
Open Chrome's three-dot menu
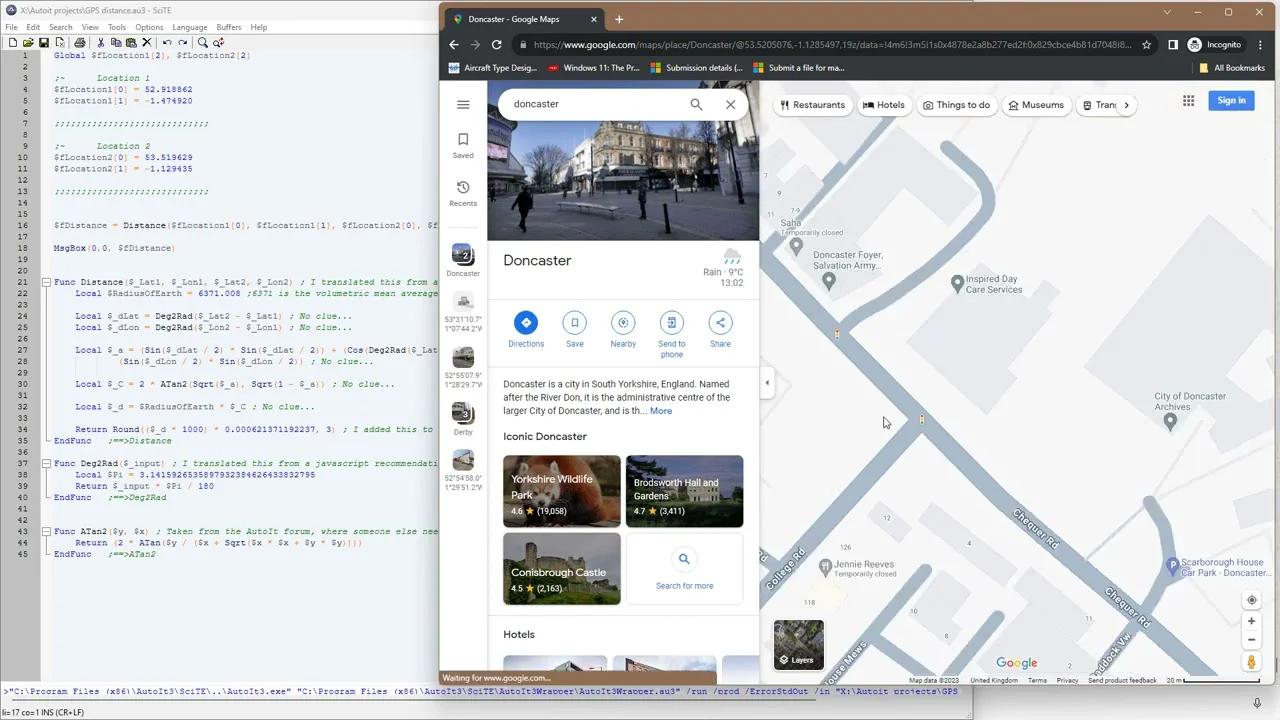1260,45
